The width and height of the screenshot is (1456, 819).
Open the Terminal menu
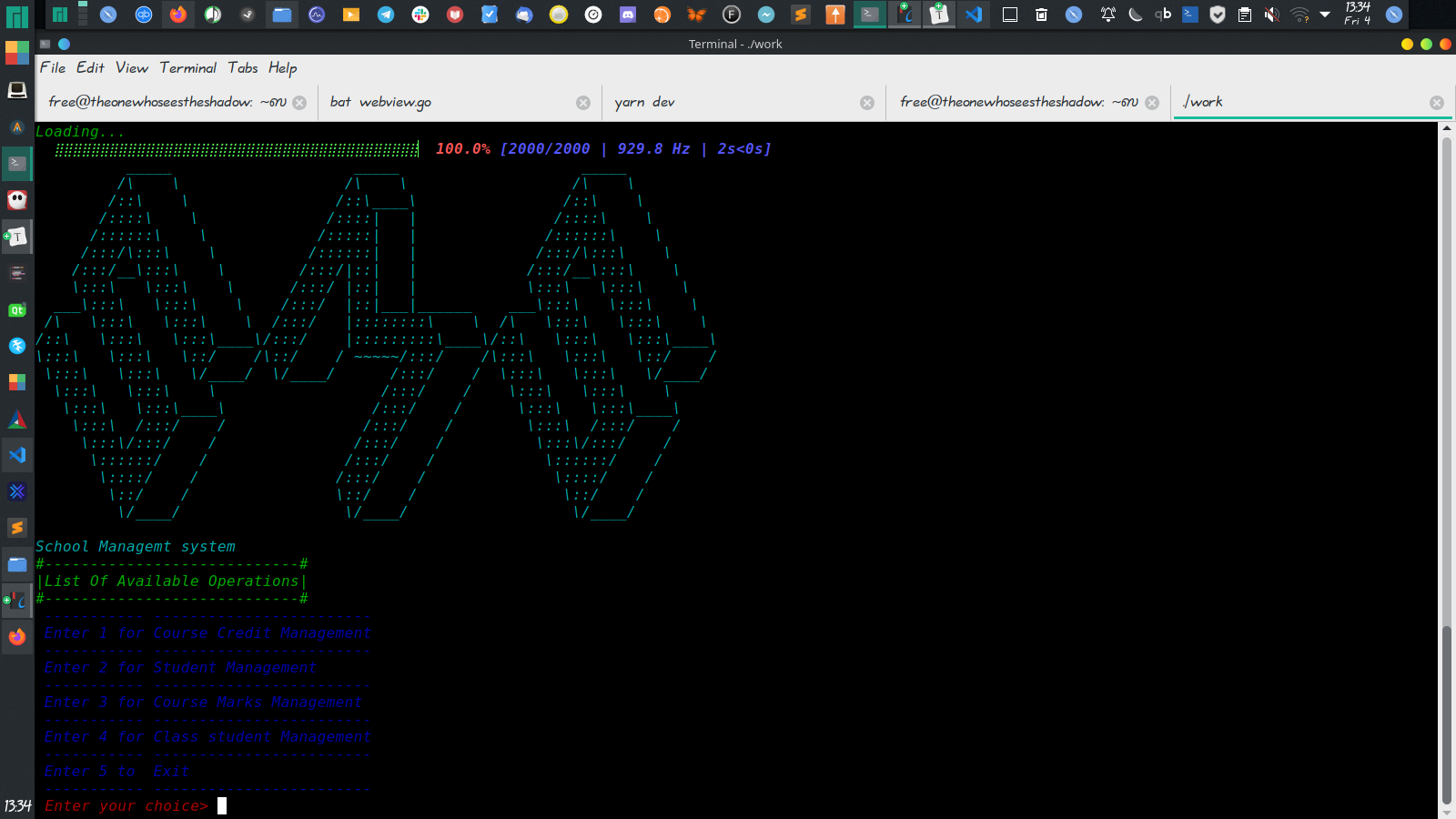click(187, 68)
